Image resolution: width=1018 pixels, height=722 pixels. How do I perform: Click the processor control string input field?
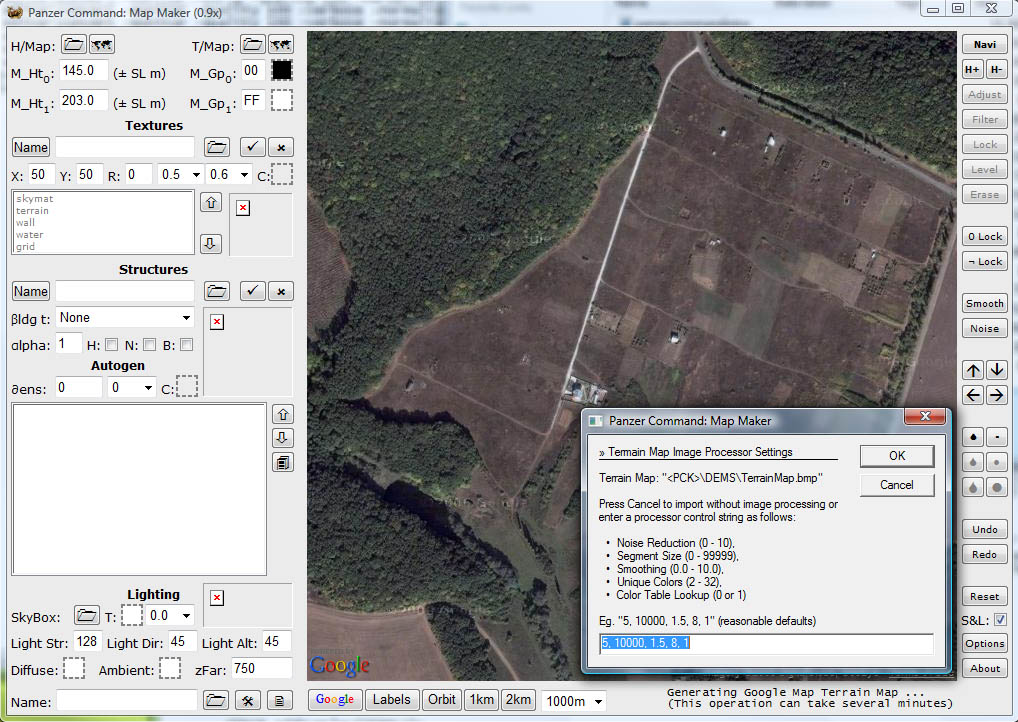click(x=765, y=644)
